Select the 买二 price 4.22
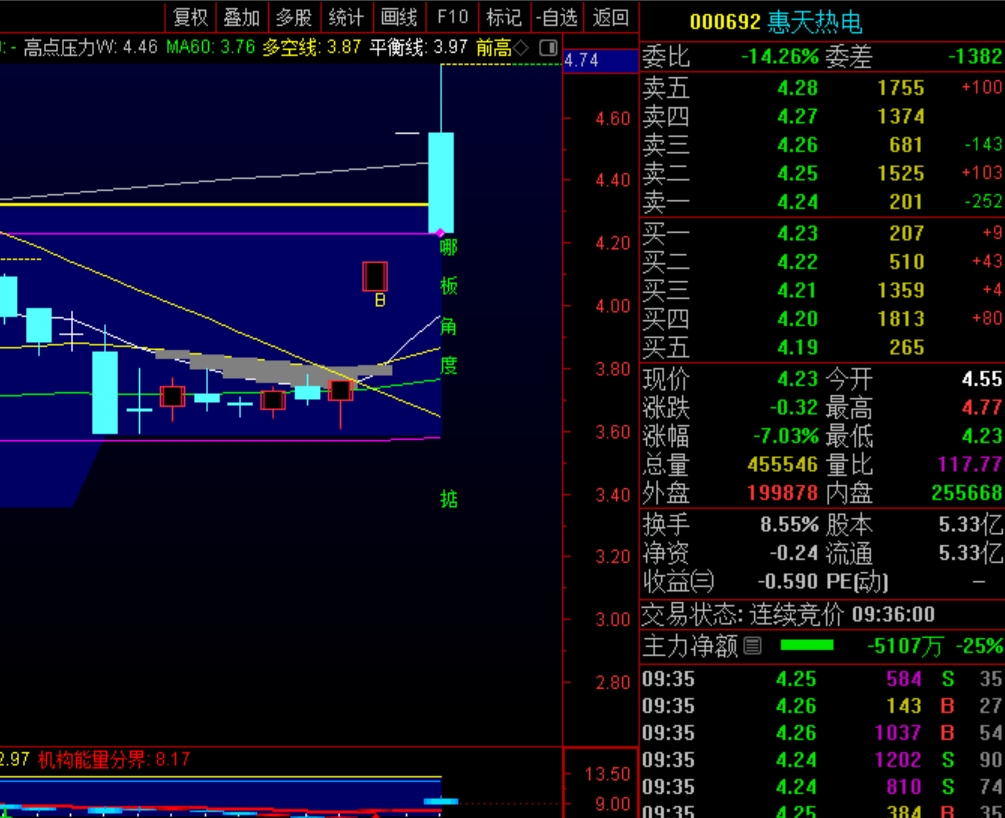Screen dimensions: 1005x818 coord(797,262)
